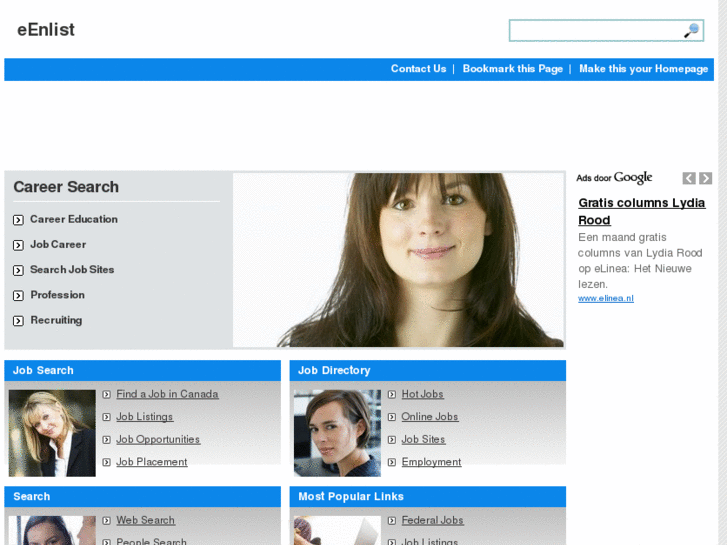This screenshot has height=545, width=727.
Task: Click the large brunette woman banner image
Action: (x=398, y=260)
